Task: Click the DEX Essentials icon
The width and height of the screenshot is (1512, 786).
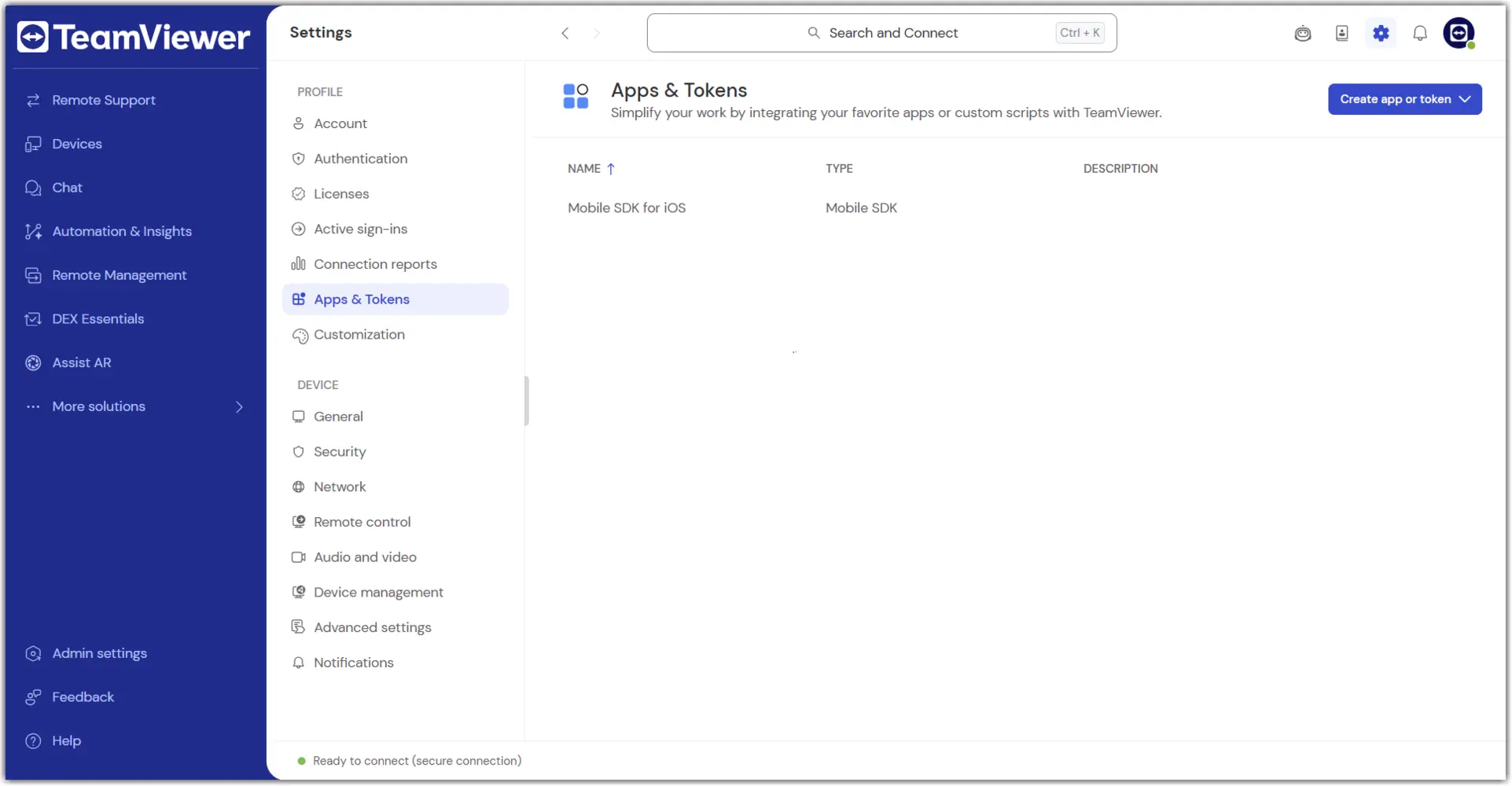Action: point(33,319)
